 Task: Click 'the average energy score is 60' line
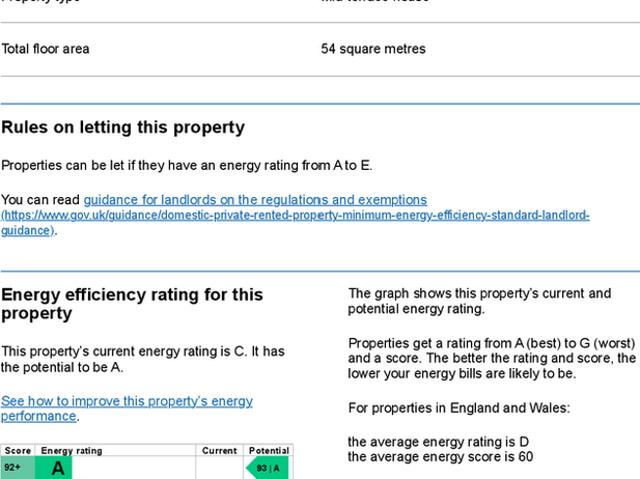pos(440,457)
